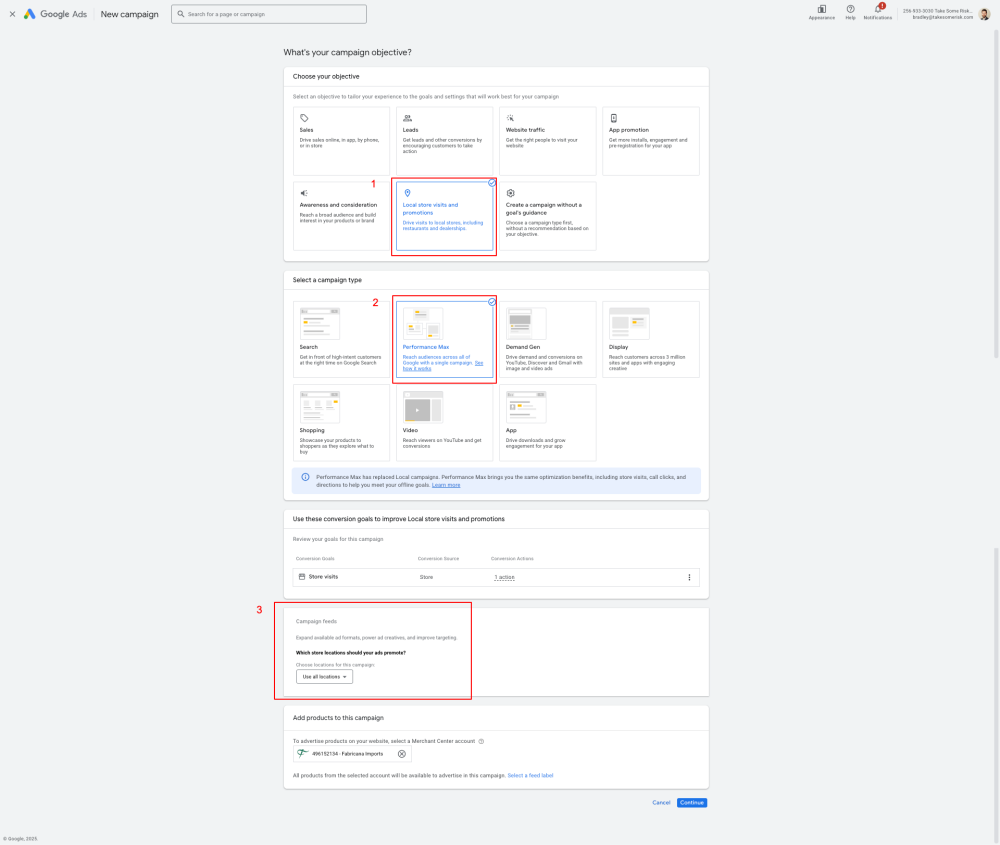This screenshot has width=1000, height=845.
Task: Click help icon beside Merchant Center account
Action: point(482,741)
